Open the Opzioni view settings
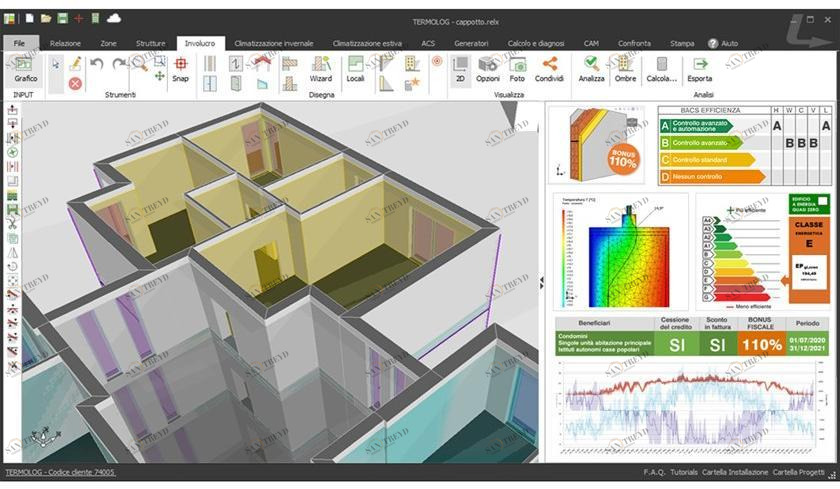This screenshot has width=840, height=489. (488, 68)
